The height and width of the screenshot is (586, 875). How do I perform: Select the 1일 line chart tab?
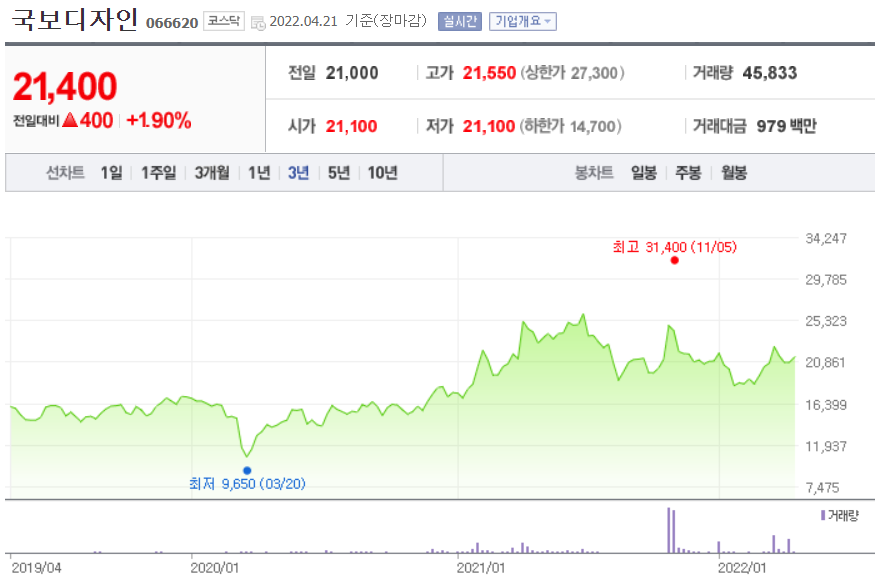pyautogui.click(x=112, y=173)
